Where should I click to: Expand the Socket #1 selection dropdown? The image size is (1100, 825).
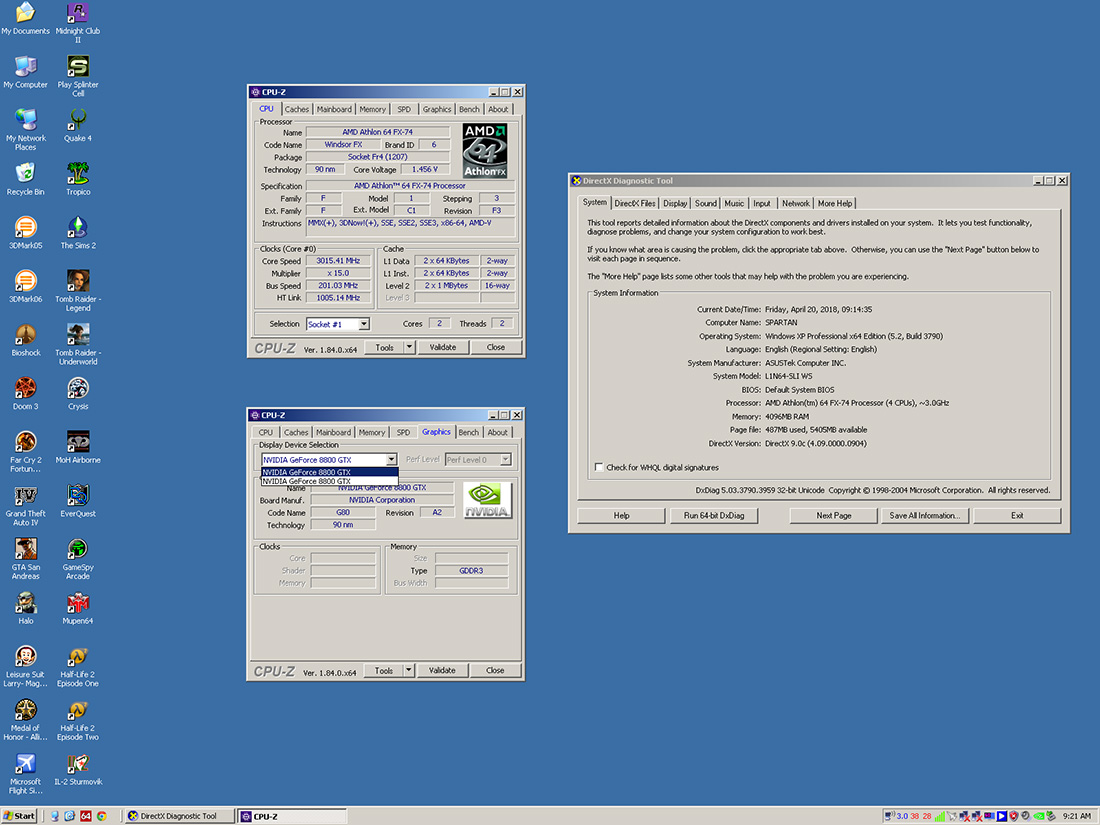point(363,324)
